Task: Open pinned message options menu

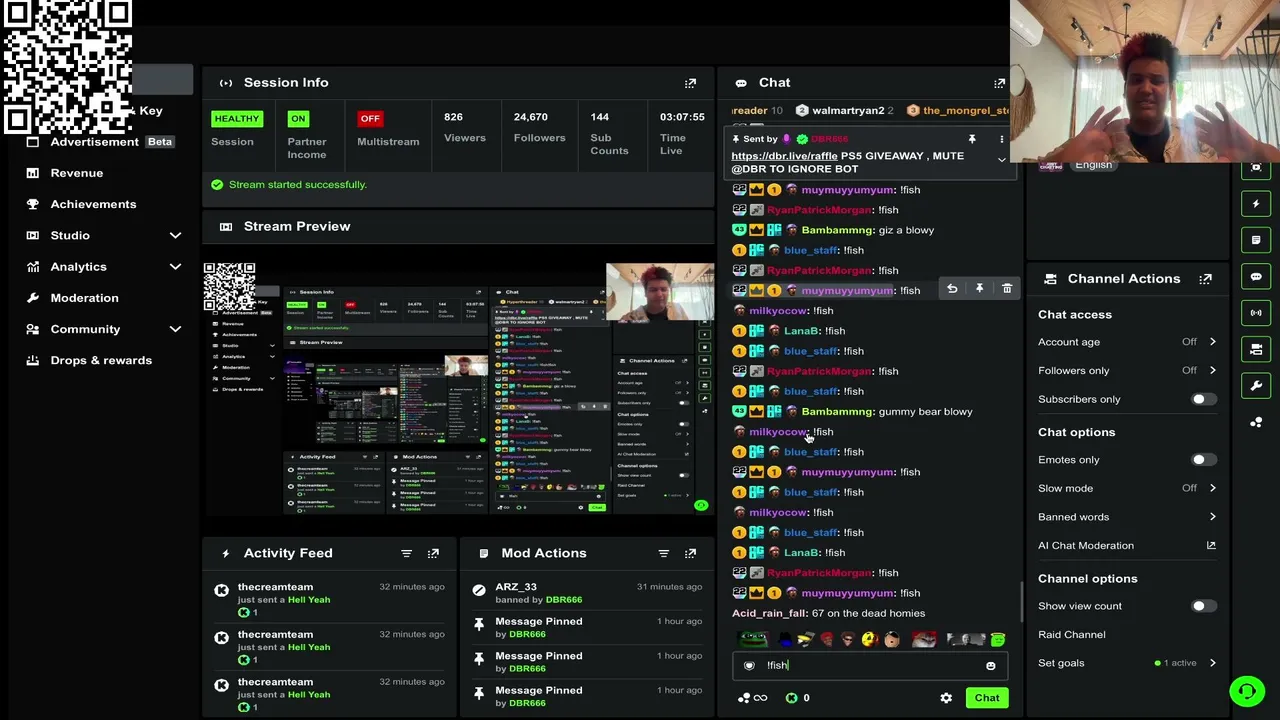Action: coord(1001,139)
